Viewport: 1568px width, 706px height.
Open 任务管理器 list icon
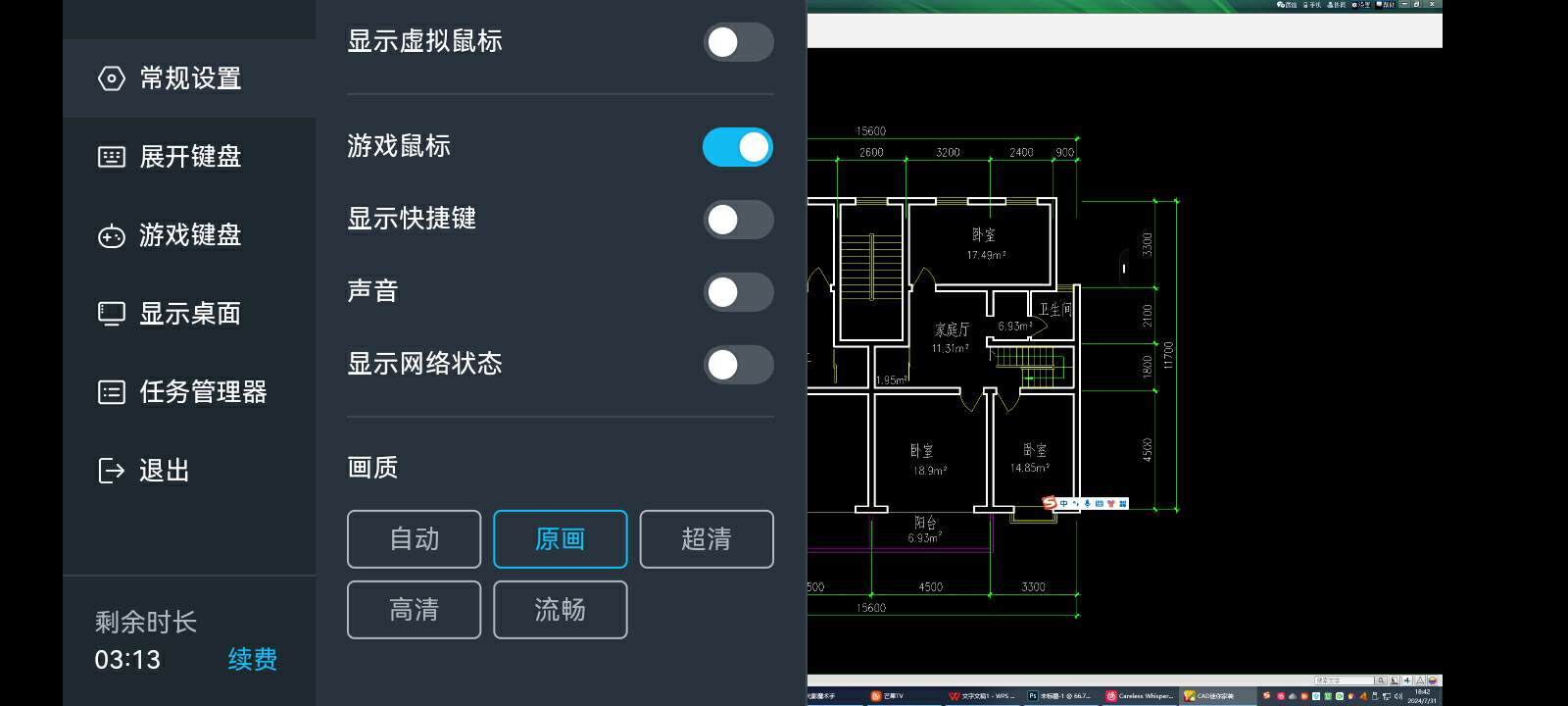pyautogui.click(x=112, y=392)
